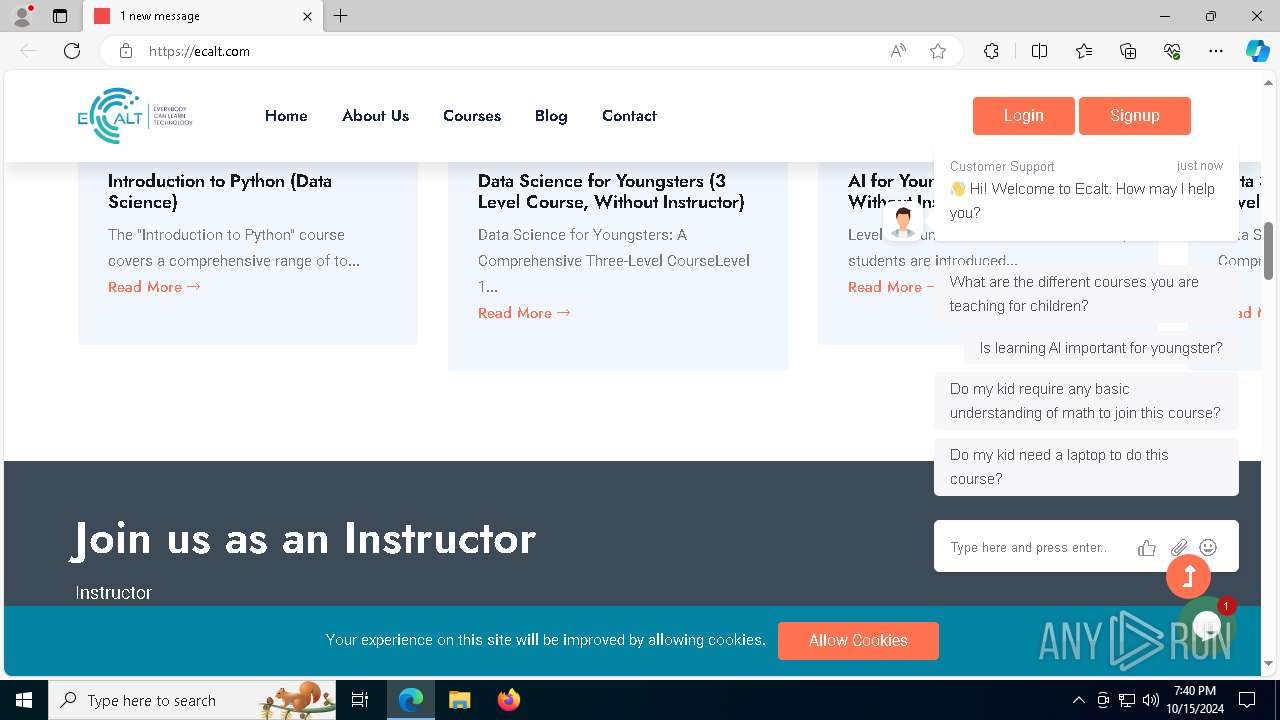The height and width of the screenshot is (720, 1280).
Task: Click the Signup button
Action: [1135, 116]
